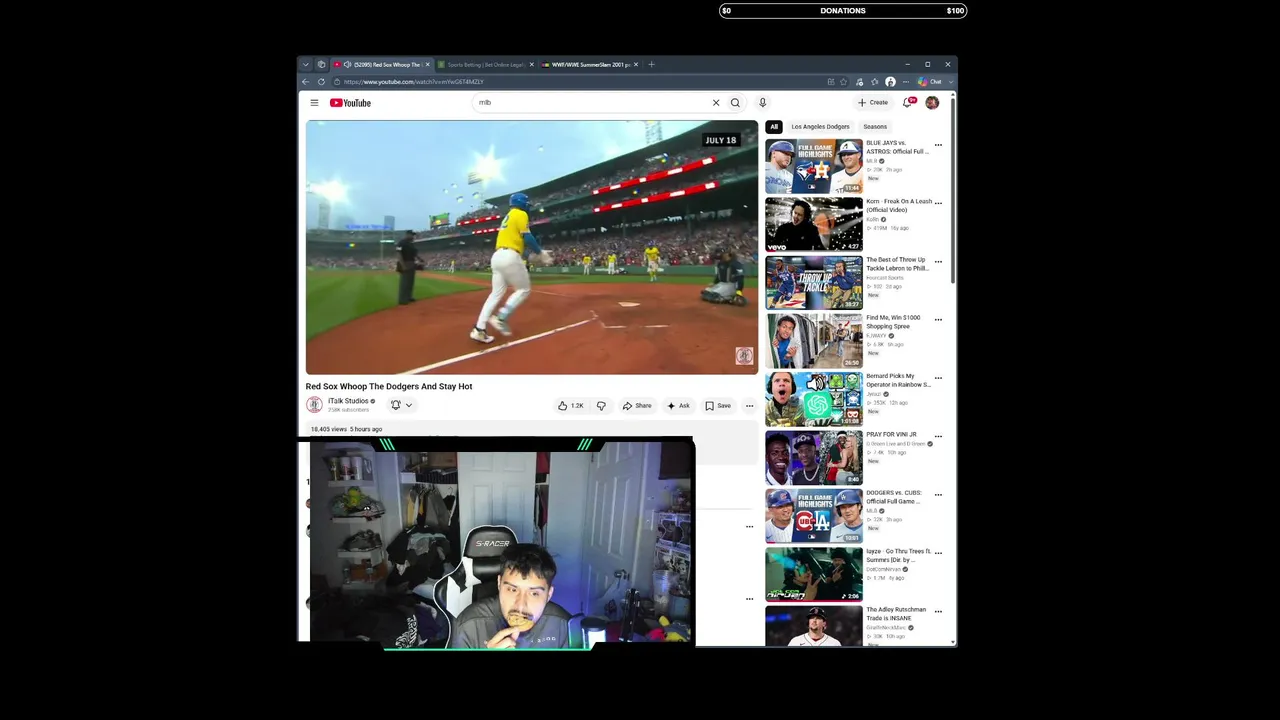Image resolution: width=1280 pixels, height=720 pixels.
Task: Start voice search with the microphone
Action: coord(762,103)
